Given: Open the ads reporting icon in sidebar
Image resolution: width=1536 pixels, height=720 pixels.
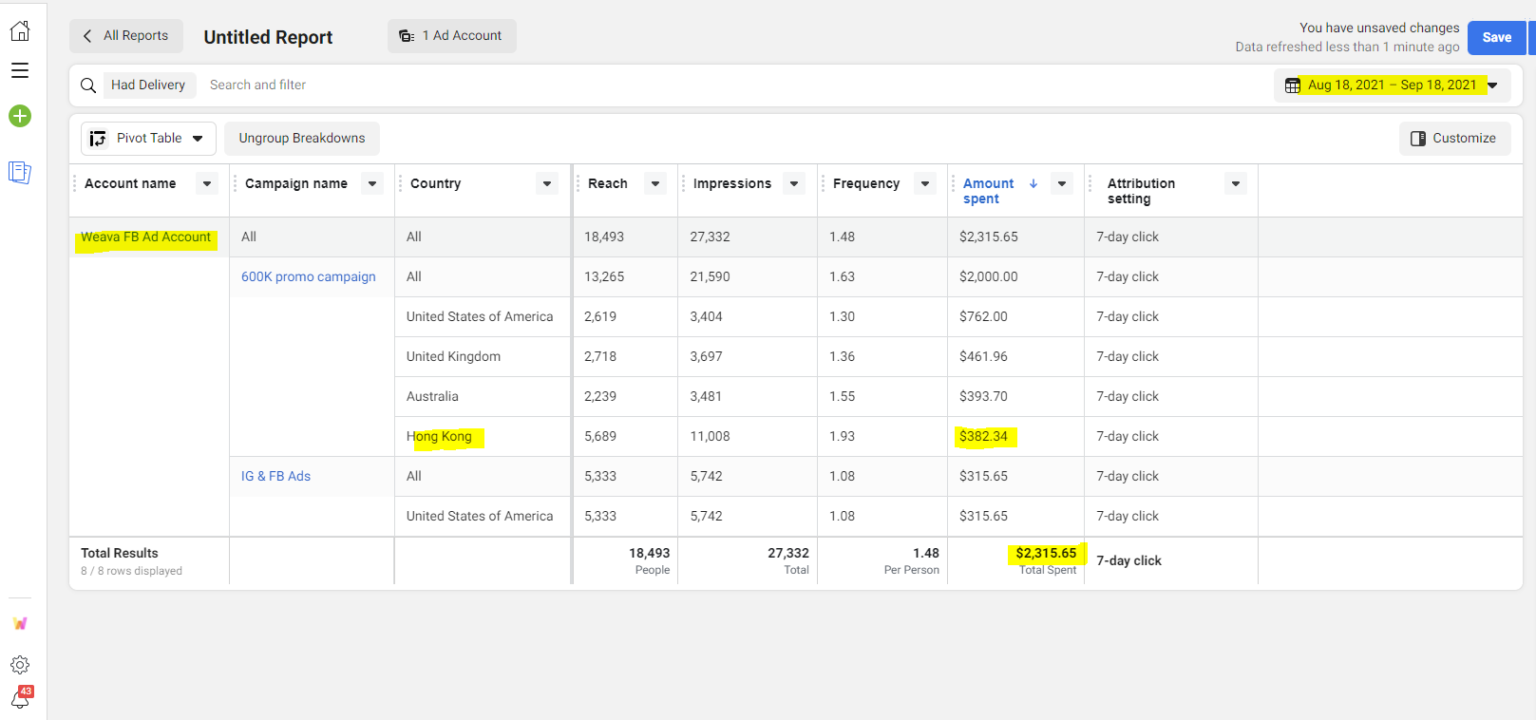Looking at the screenshot, I should [20, 172].
